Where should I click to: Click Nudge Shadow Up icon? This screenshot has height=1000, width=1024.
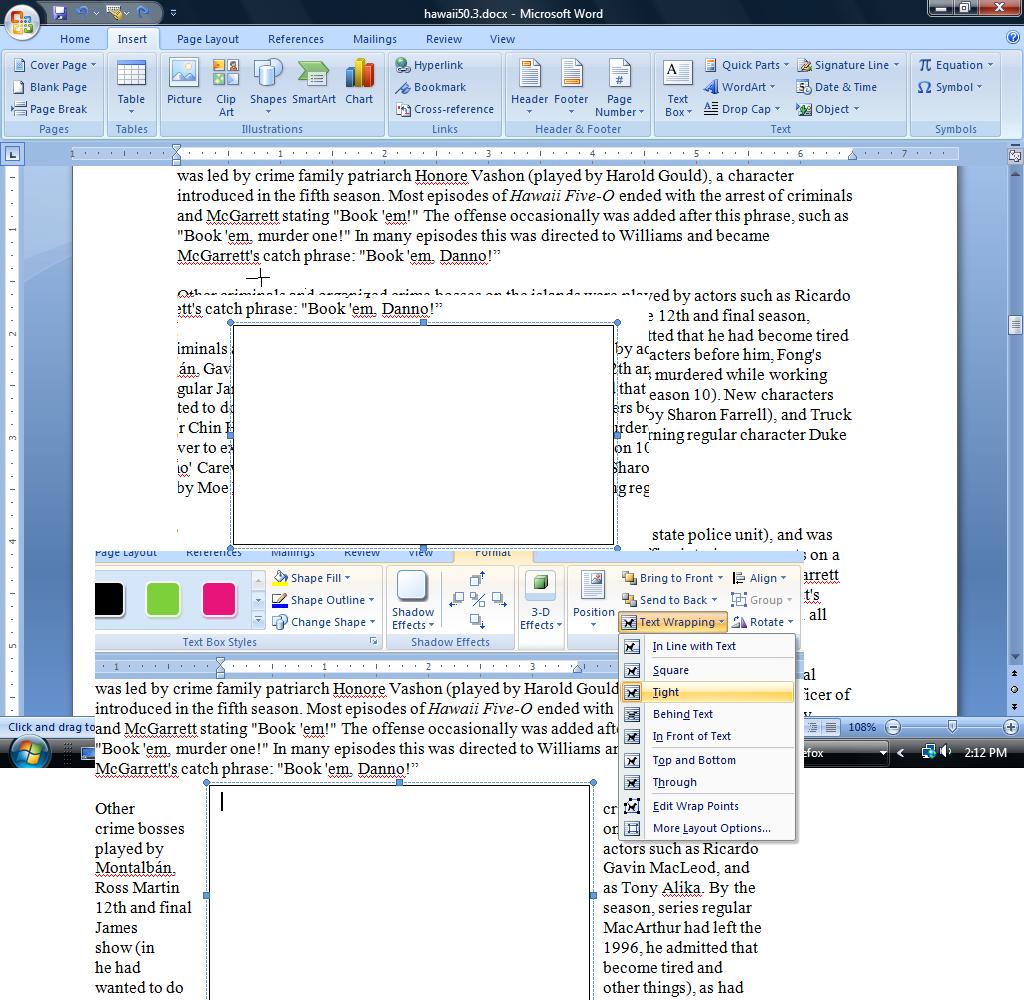[477, 579]
